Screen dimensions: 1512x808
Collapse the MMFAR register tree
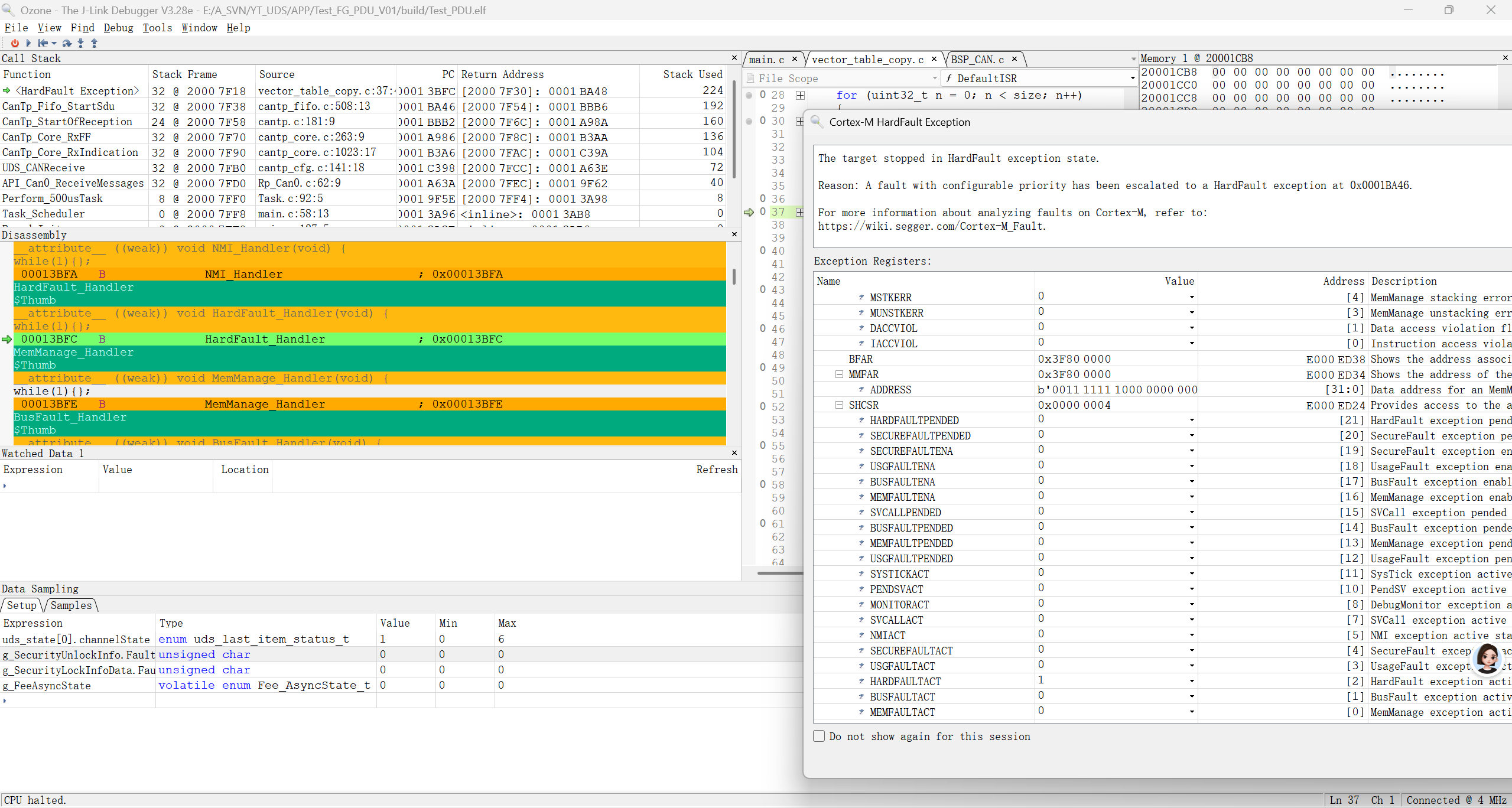click(x=839, y=374)
